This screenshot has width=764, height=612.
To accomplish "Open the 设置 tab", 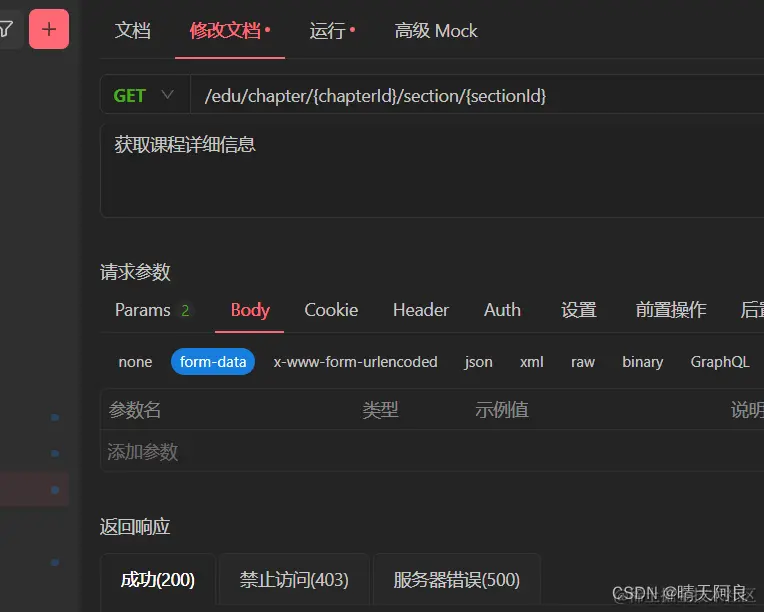I will point(578,310).
